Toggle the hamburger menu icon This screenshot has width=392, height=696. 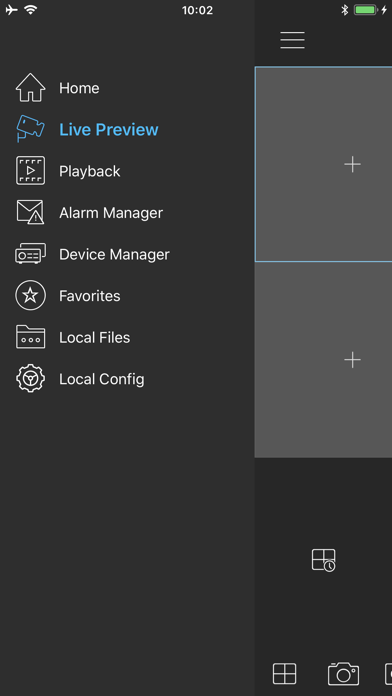[293, 40]
